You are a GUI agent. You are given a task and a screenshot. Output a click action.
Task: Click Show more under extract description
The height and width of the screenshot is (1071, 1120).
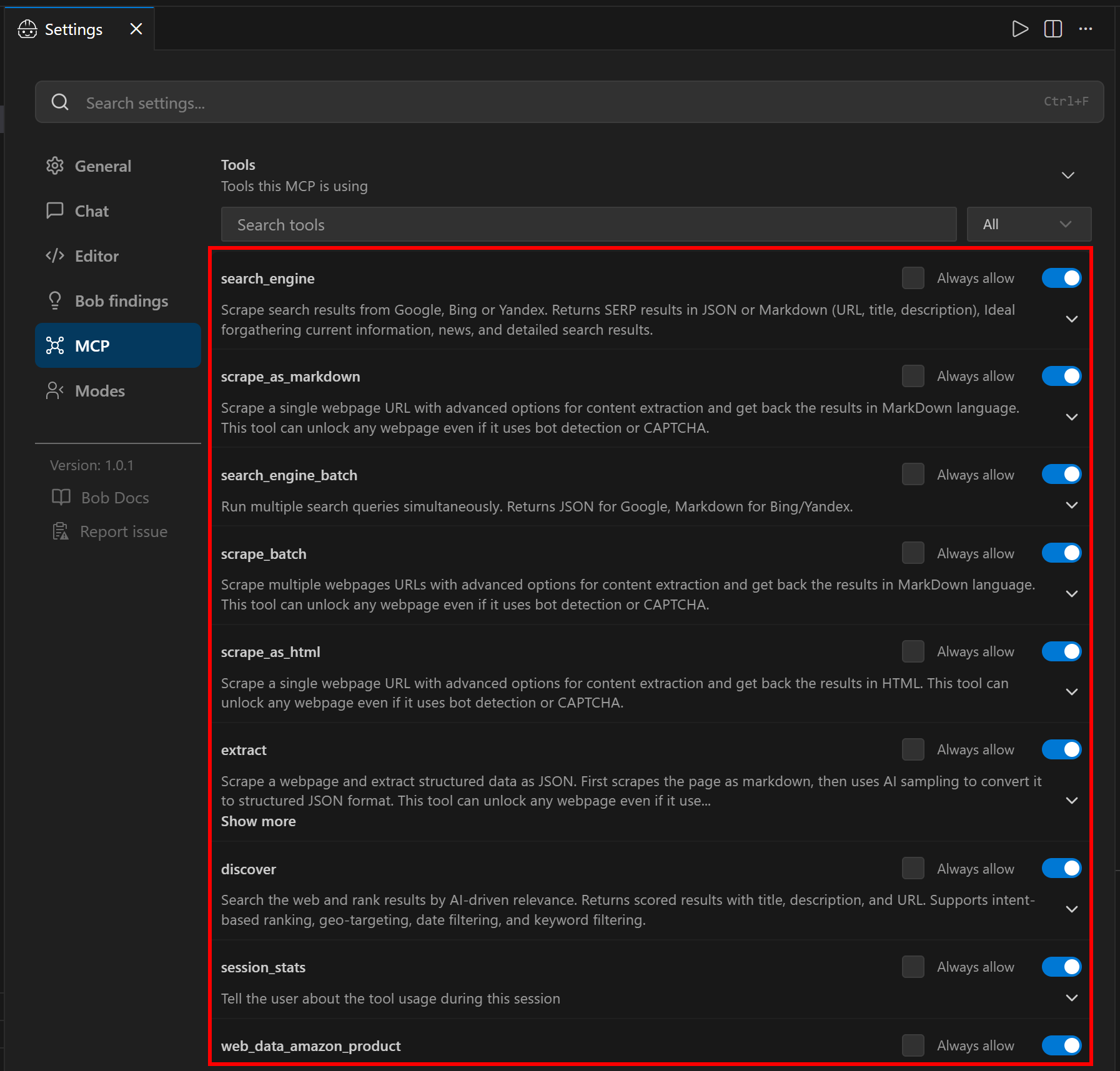258,821
